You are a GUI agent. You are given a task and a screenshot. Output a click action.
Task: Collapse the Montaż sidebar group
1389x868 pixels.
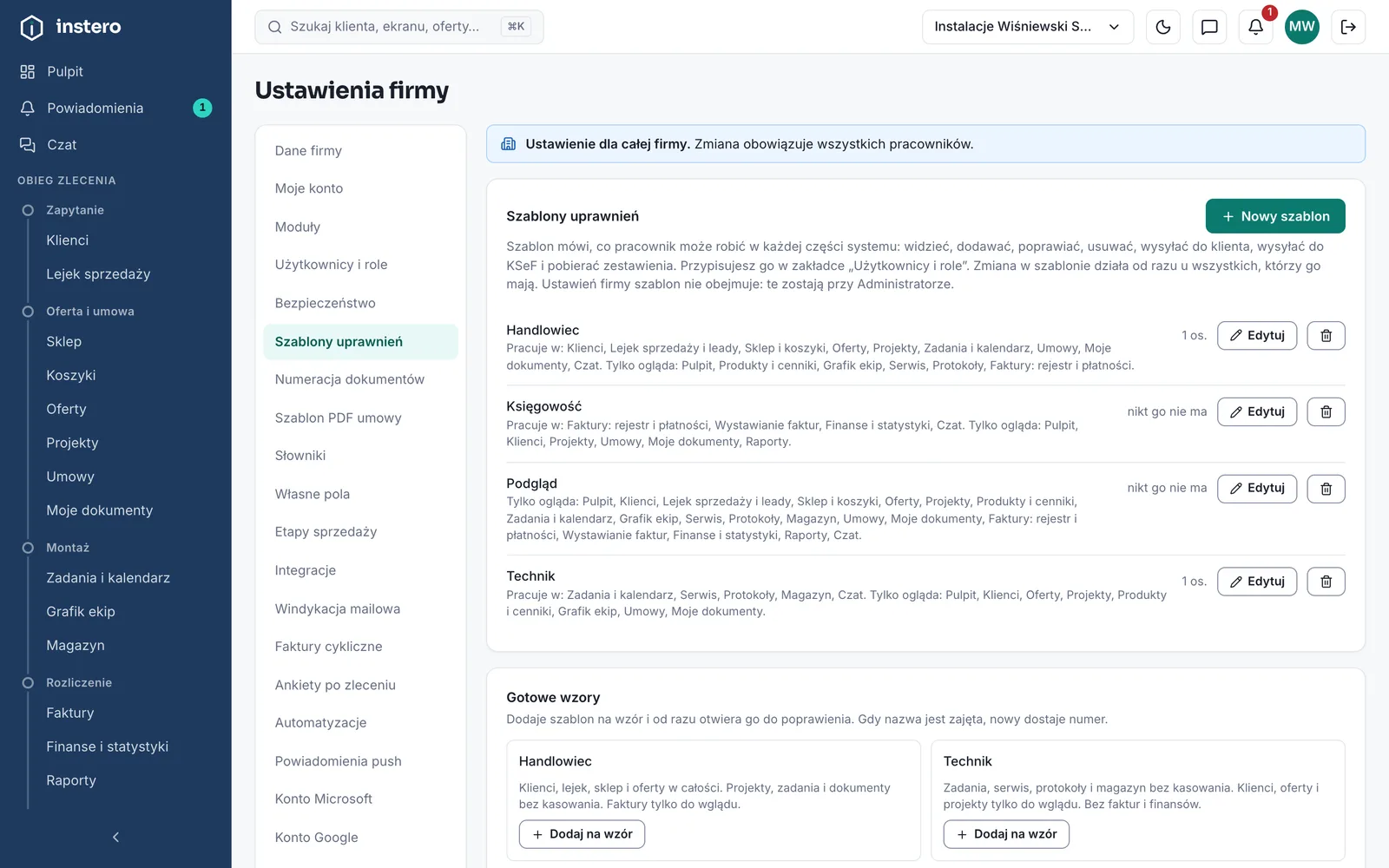[68, 548]
